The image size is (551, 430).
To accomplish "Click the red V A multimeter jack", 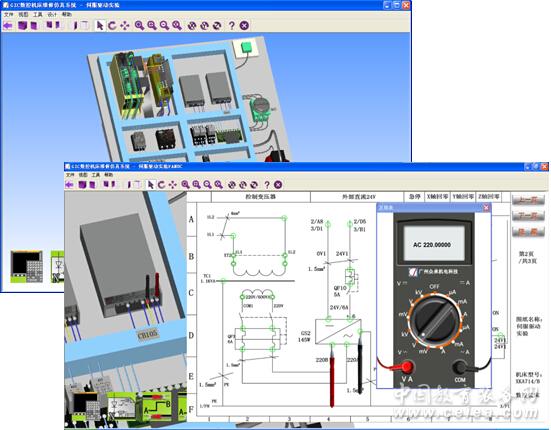I will click(407, 367).
